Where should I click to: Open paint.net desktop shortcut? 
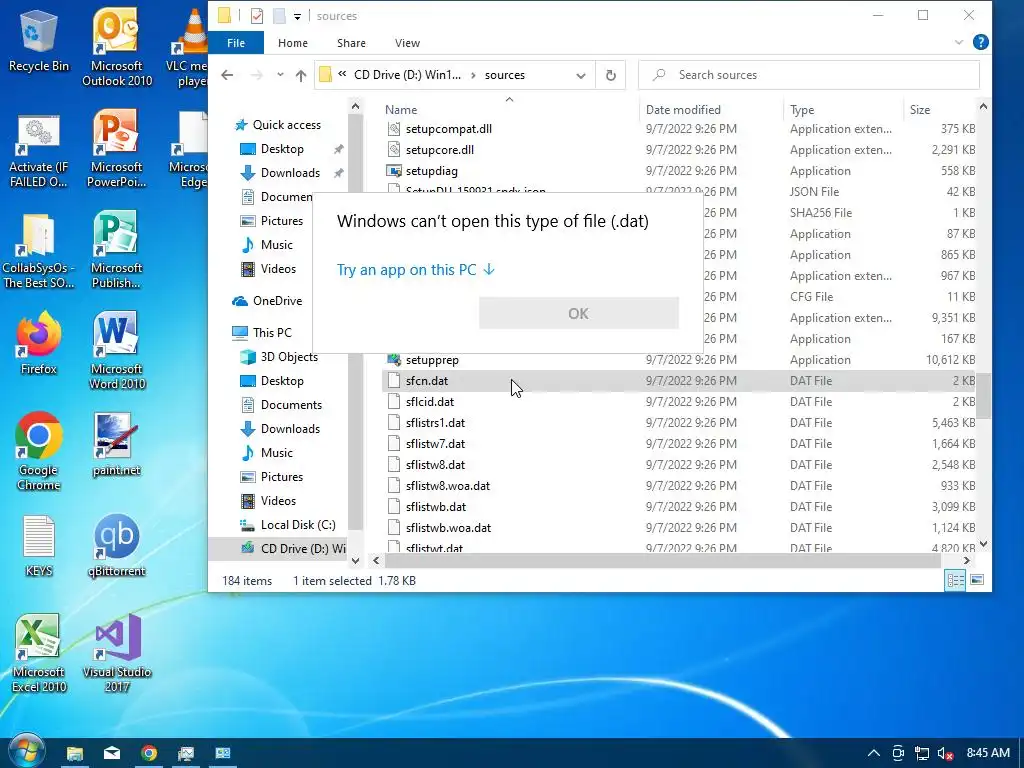pos(116,444)
